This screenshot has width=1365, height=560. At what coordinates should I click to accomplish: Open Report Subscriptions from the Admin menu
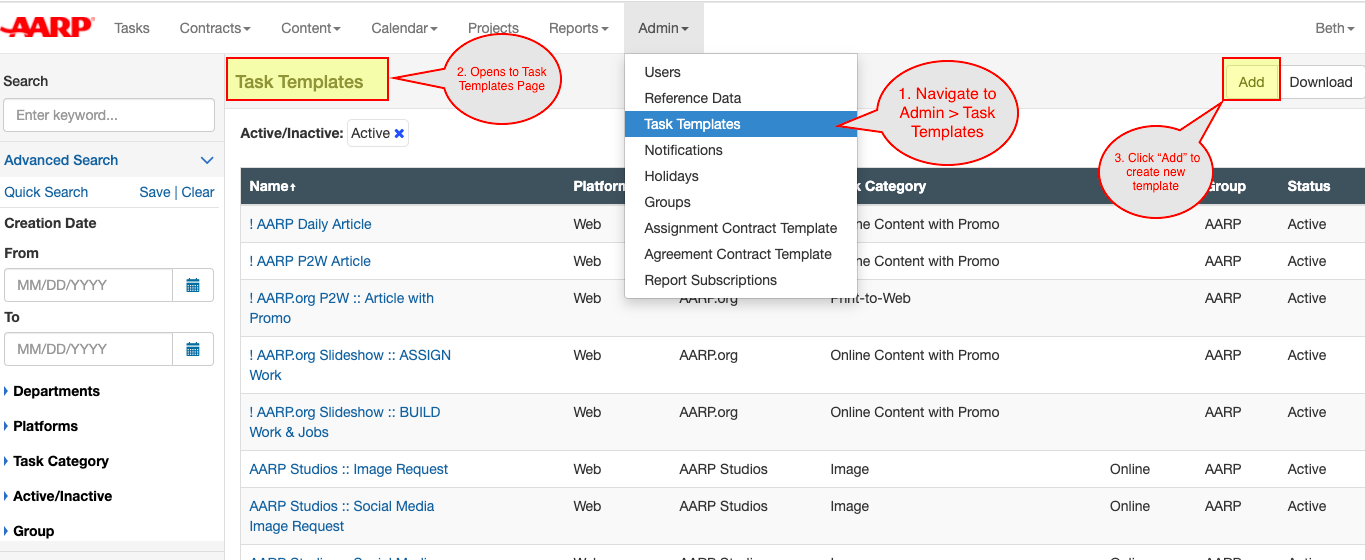point(741,280)
